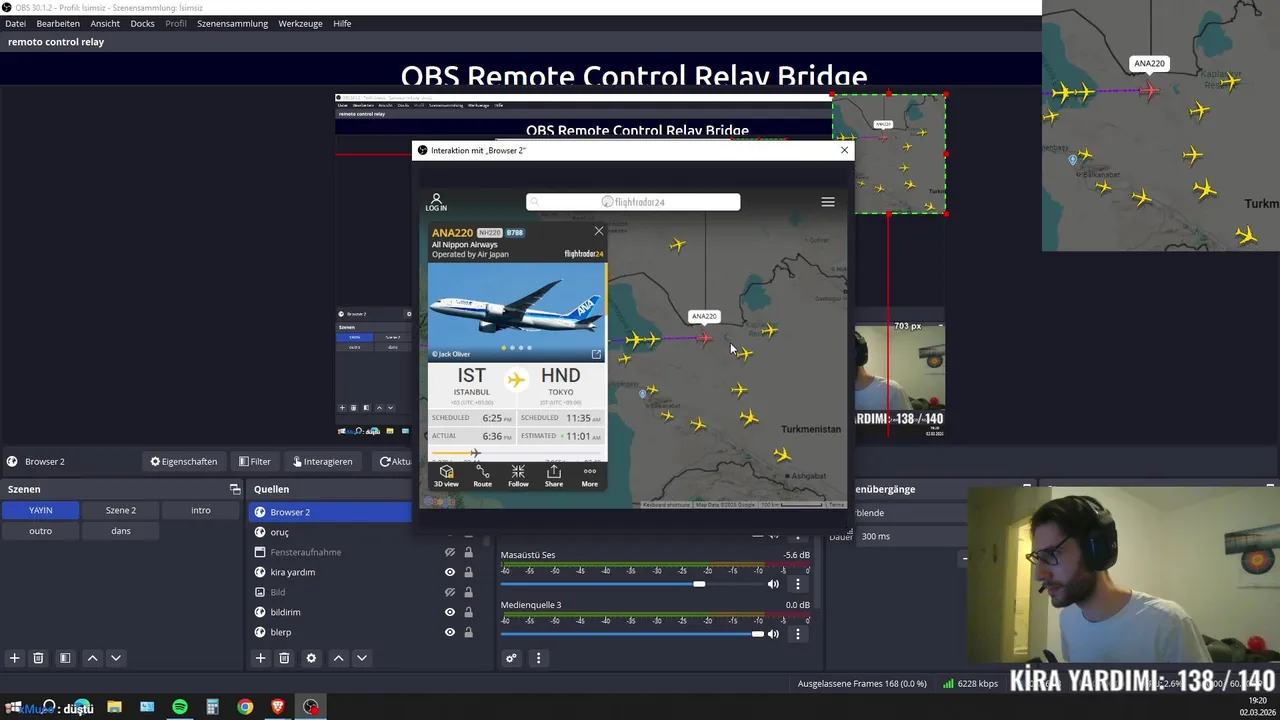
Task: Open 3D view in flight panel
Action: coord(446,476)
